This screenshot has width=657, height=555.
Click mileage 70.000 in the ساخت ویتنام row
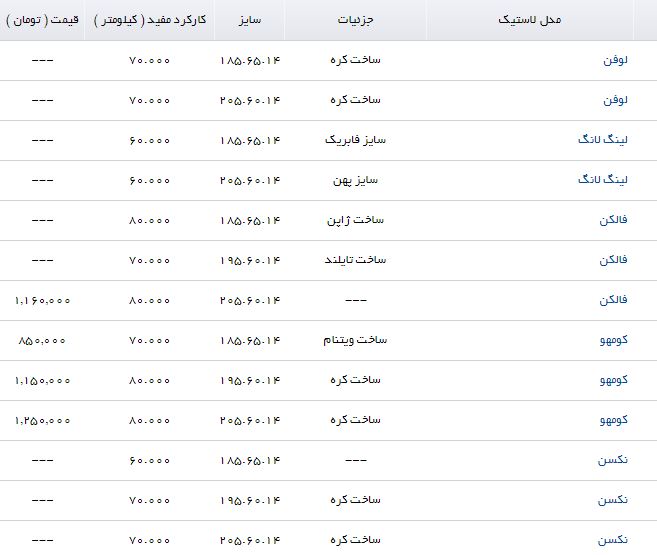(150, 341)
